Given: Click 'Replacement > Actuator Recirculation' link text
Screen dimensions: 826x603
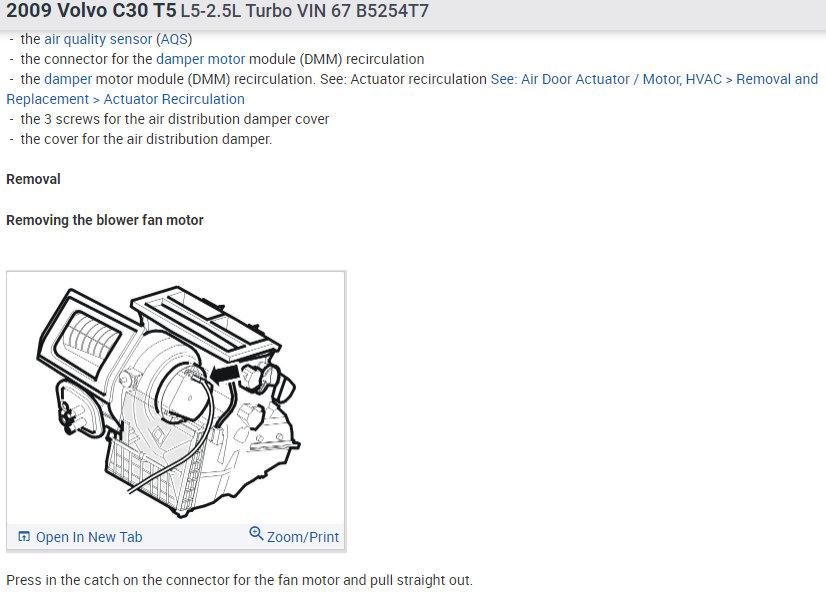Looking at the screenshot, I should click(x=125, y=99).
